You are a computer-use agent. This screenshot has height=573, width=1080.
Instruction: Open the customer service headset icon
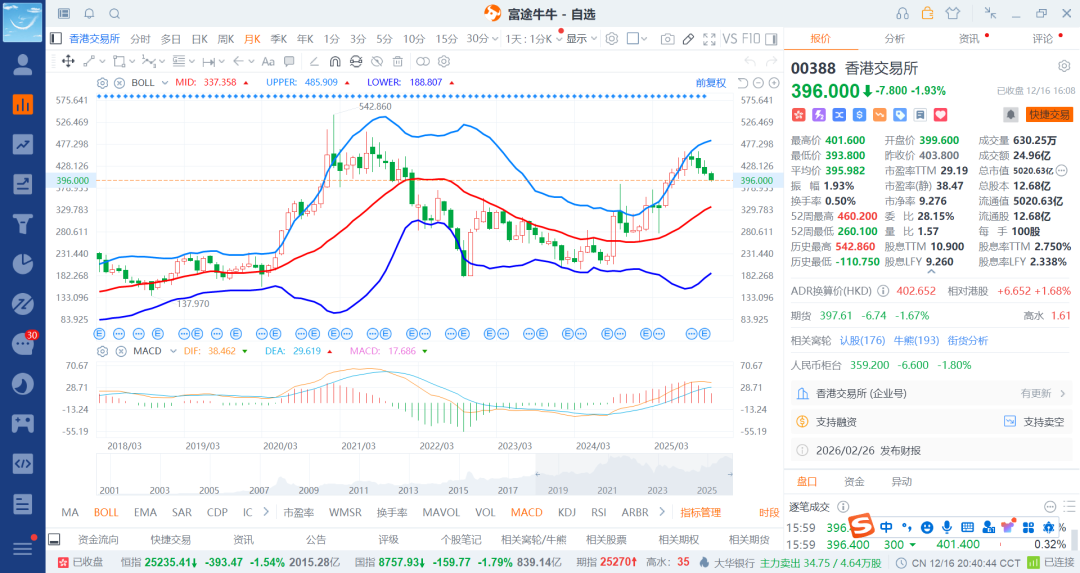coord(902,13)
